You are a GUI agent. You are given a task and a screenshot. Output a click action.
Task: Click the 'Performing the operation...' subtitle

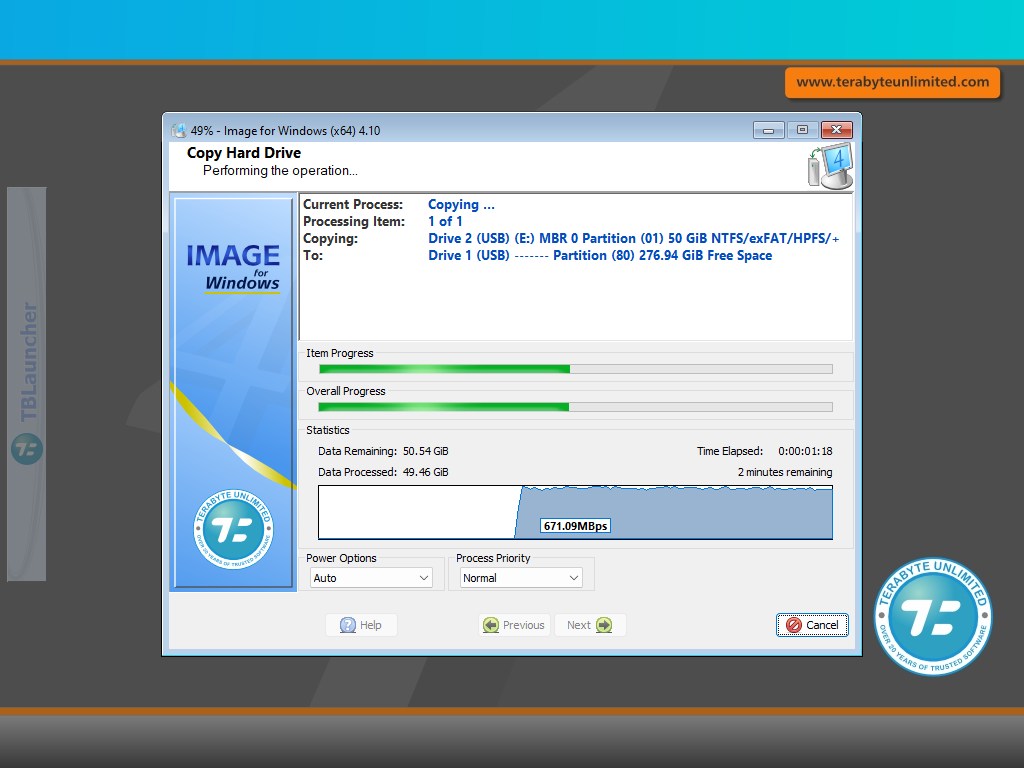(280, 170)
